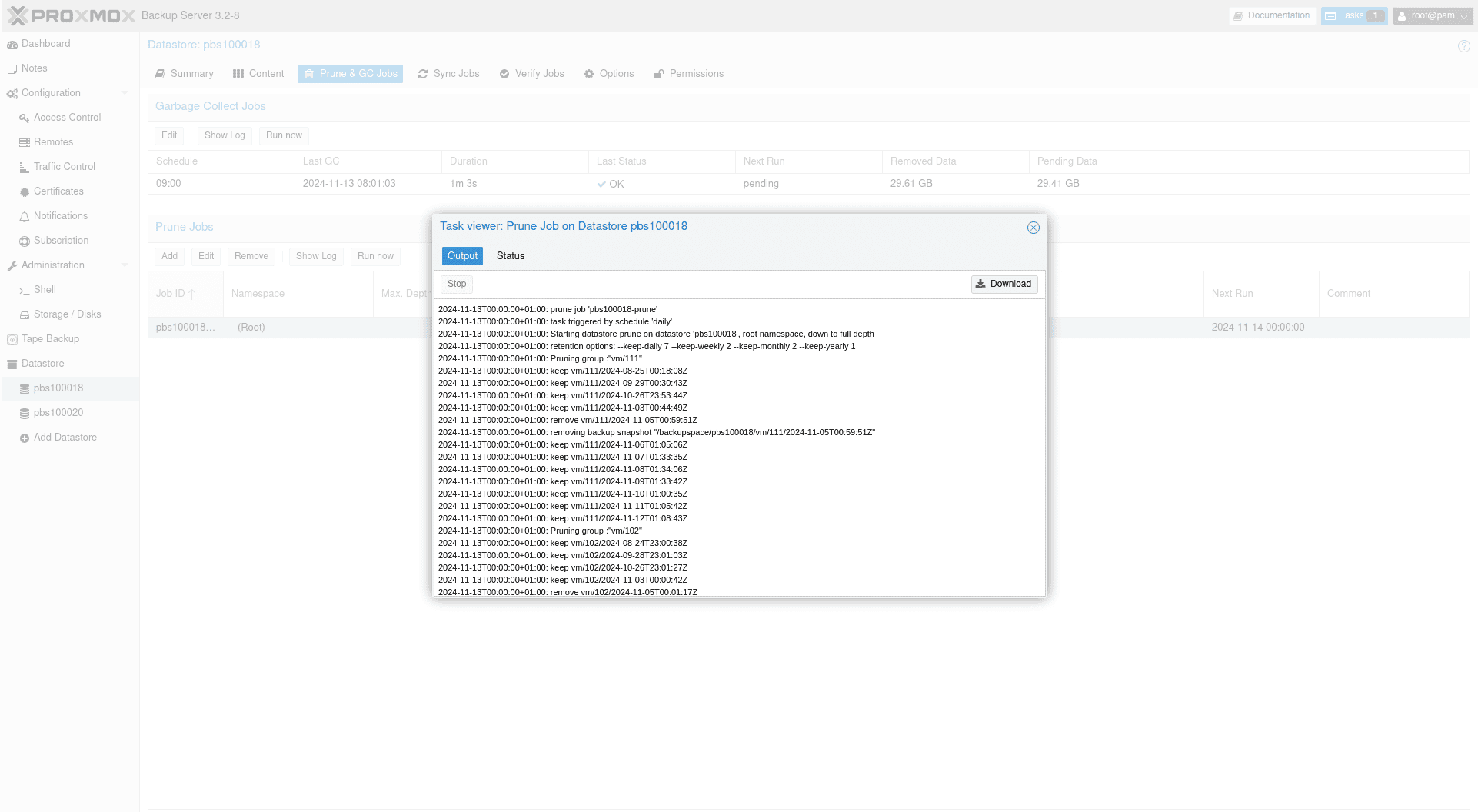The width and height of the screenshot is (1478, 812).
Task: Click the Certificates gear icon
Action: pyautogui.click(x=25, y=192)
